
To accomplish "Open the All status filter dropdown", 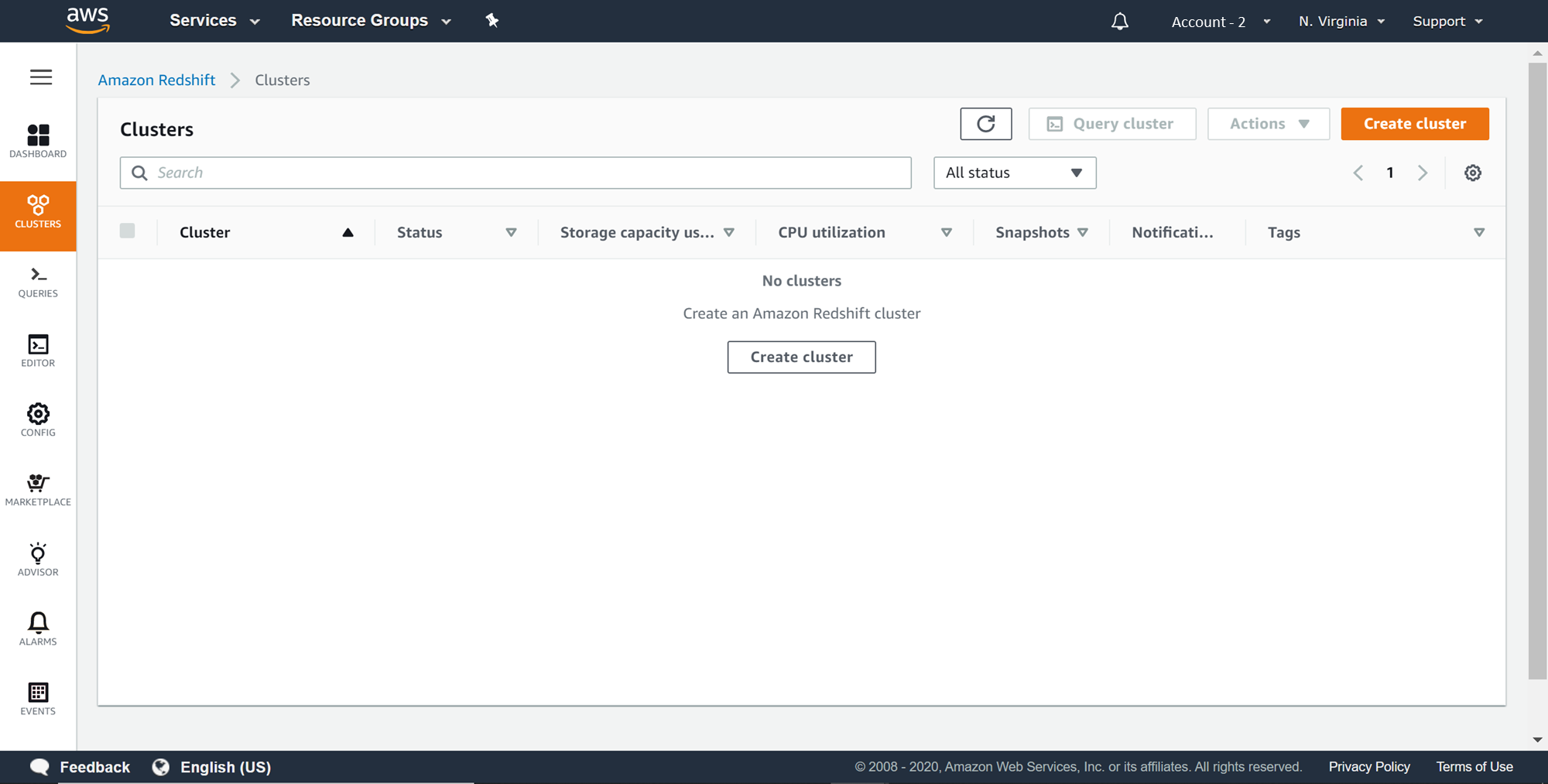I will point(1015,173).
